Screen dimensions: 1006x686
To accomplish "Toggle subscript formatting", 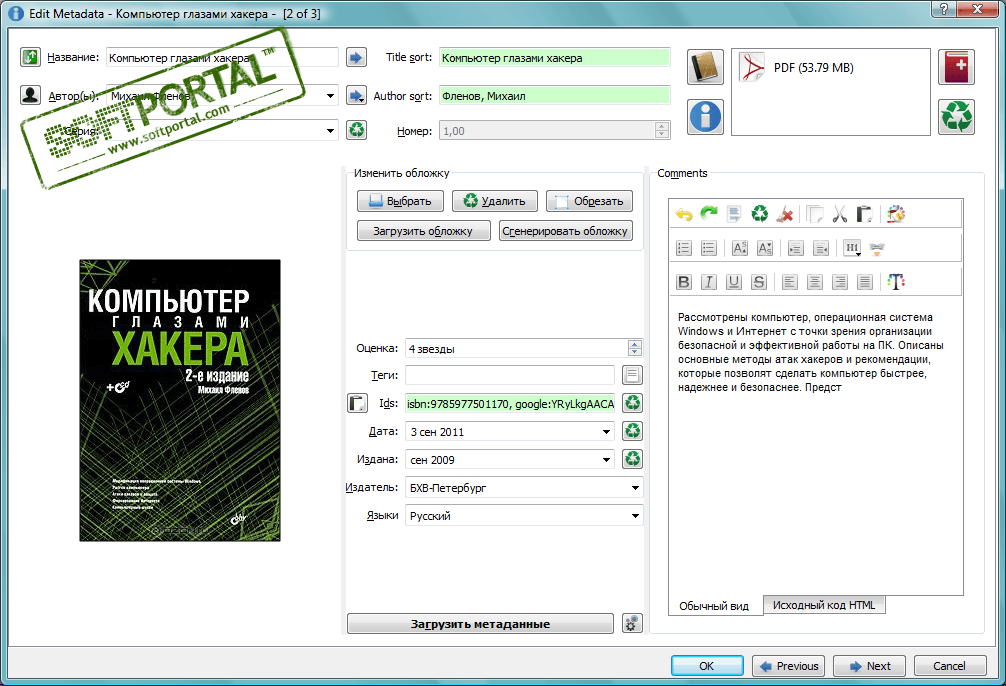I will click(765, 248).
